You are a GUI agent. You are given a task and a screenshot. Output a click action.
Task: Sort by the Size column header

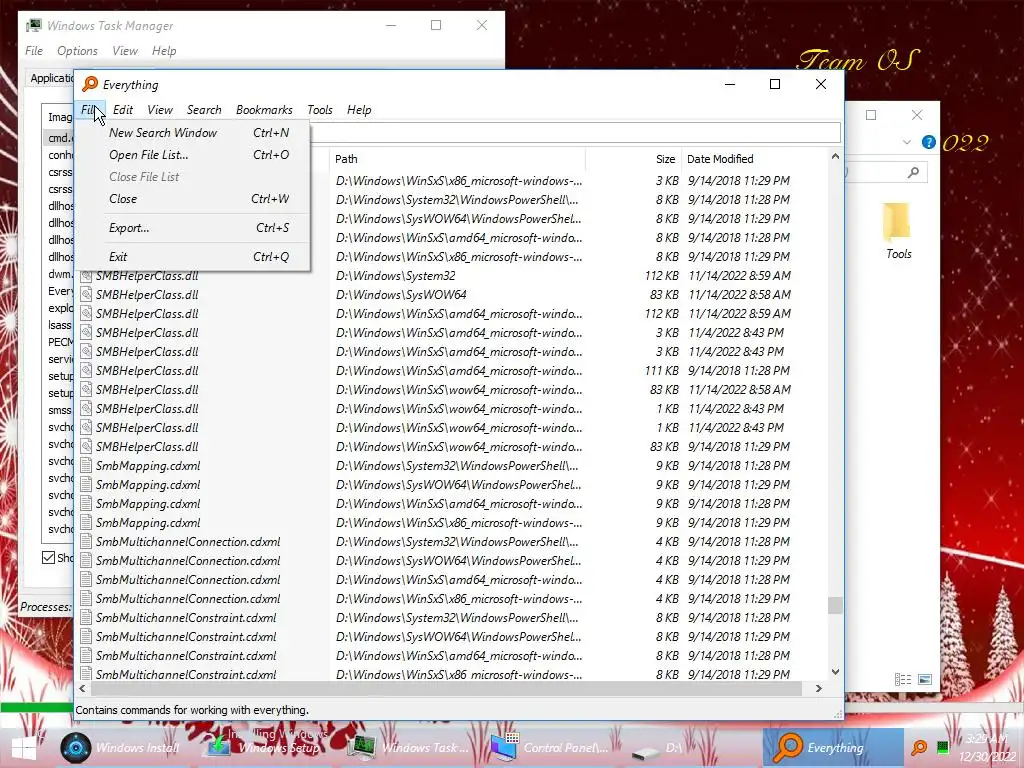click(633, 159)
